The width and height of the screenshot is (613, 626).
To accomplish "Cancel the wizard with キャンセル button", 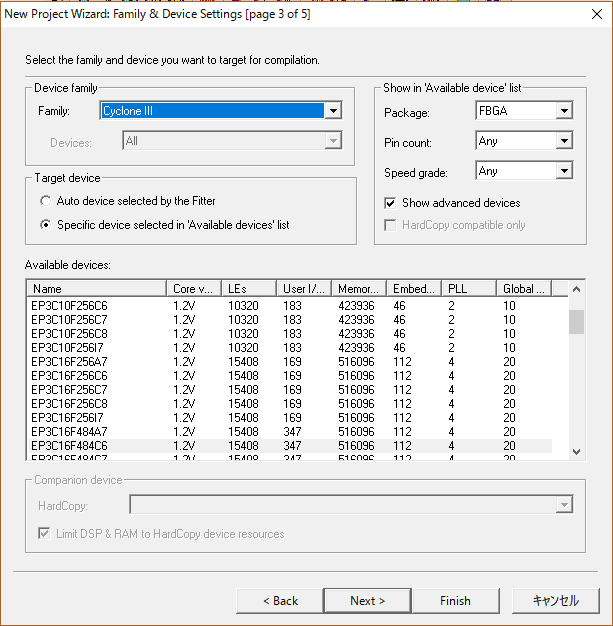I will pyautogui.click(x=556, y=600).
